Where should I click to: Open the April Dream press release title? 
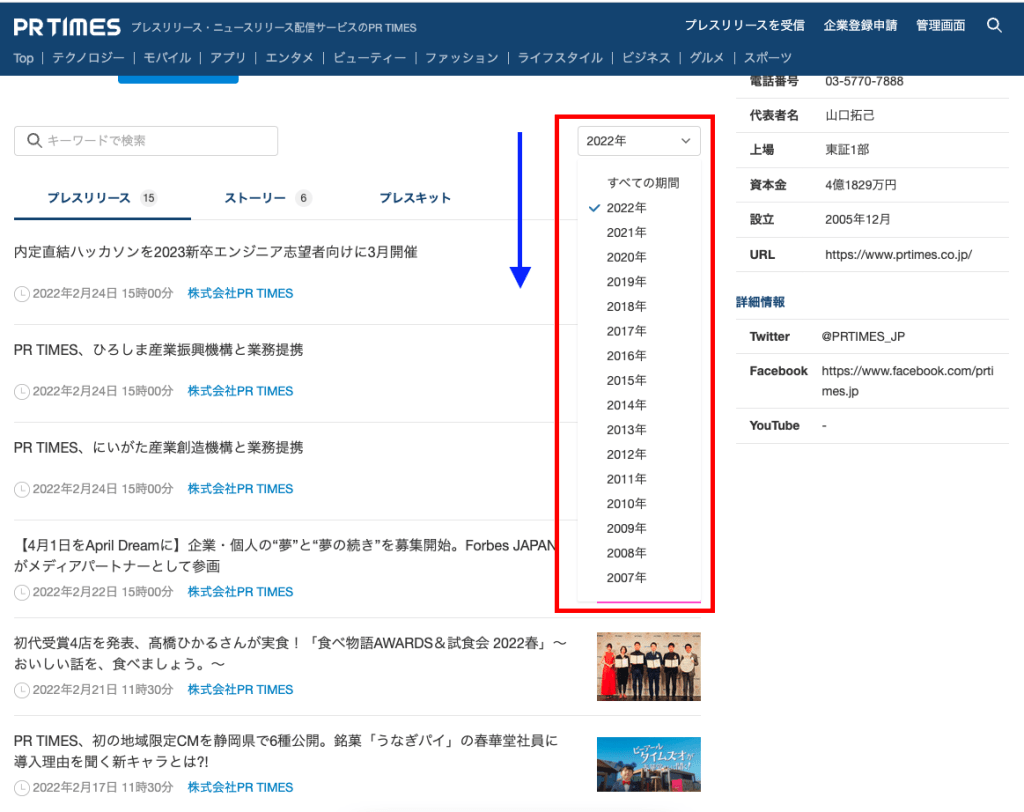(285, 556)
